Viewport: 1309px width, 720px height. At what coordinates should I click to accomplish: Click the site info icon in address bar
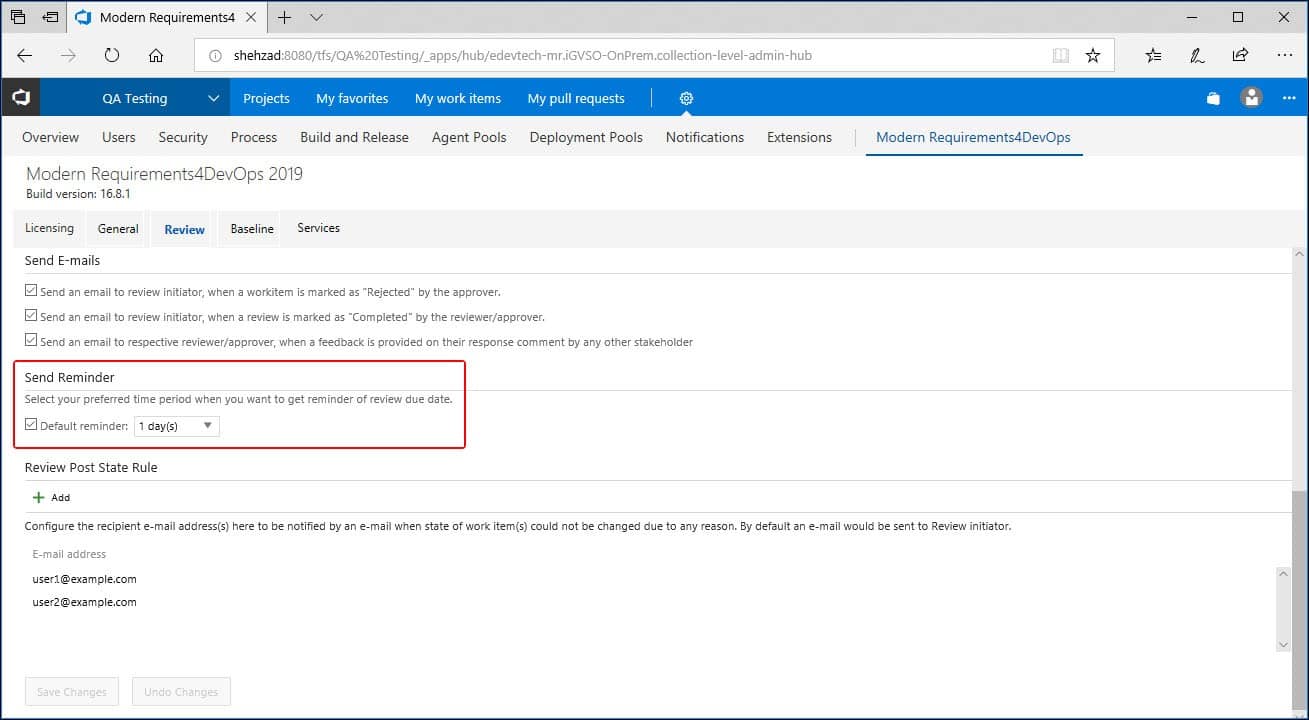tap(215, 56)
